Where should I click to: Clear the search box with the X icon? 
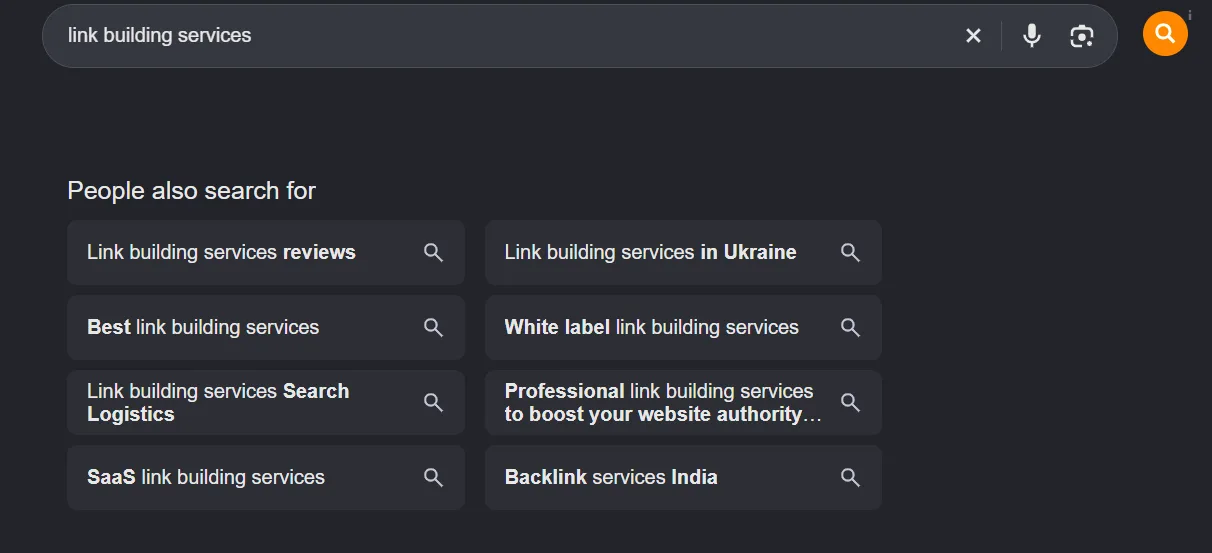pyautogui.click(x=973, y=36)
